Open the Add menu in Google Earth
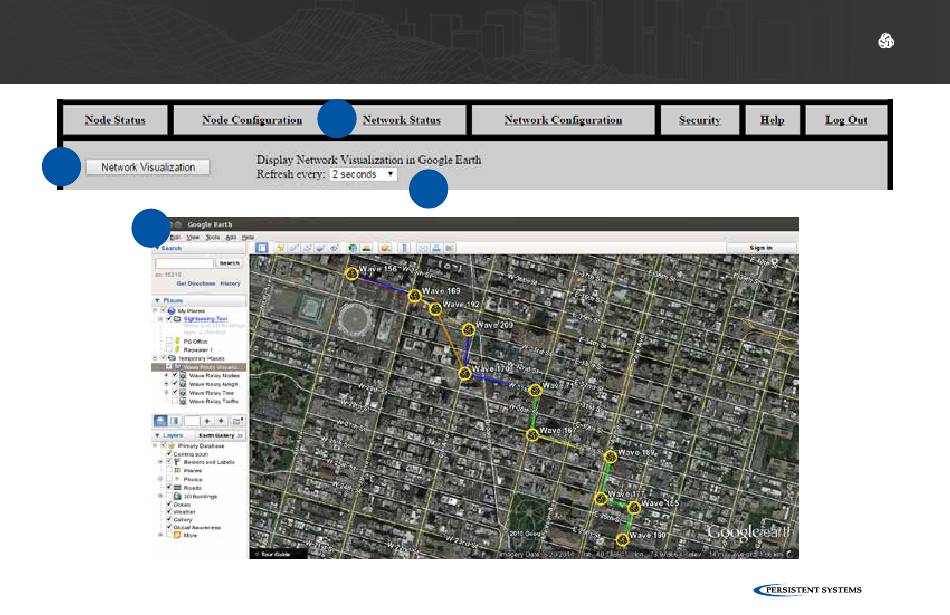 (x=230, y=238)
